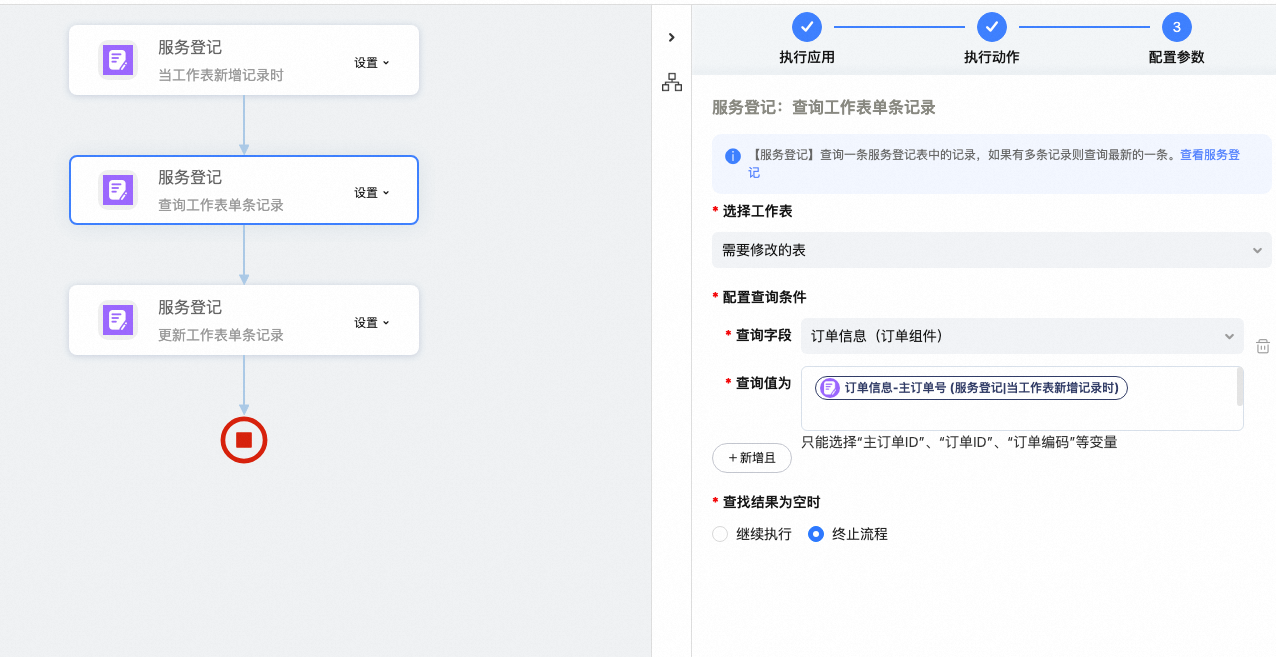The image size is (1276, 657).
Task: Select the 继续执行 radio option
Action: [720, 534]
